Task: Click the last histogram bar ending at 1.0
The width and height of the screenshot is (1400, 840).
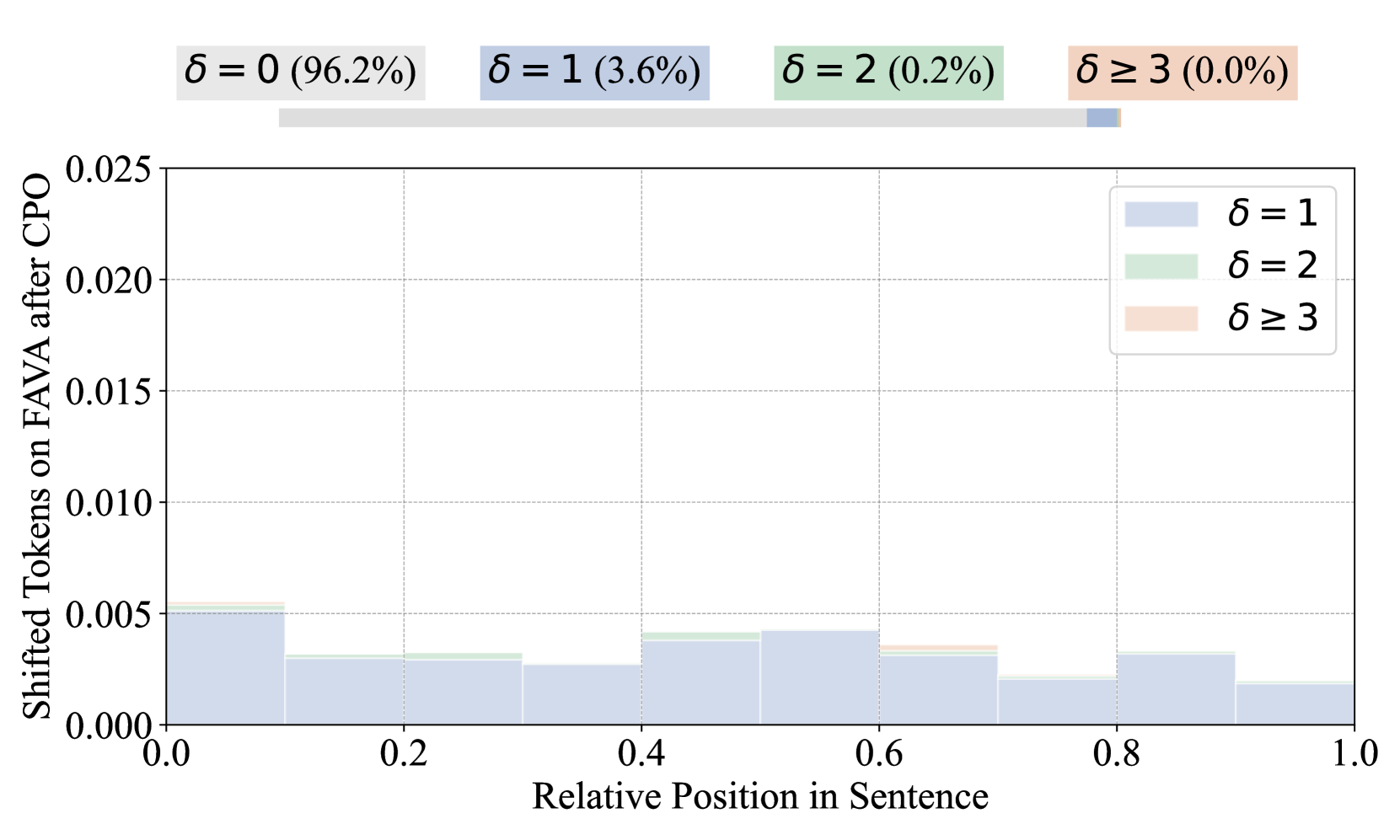Action: coord(1295,704)
